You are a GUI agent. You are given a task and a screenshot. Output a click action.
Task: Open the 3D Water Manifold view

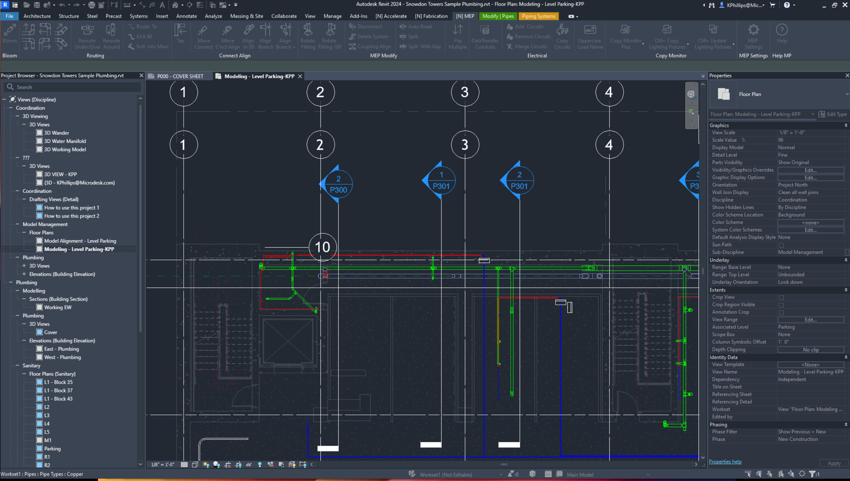[x=65, y=141]
